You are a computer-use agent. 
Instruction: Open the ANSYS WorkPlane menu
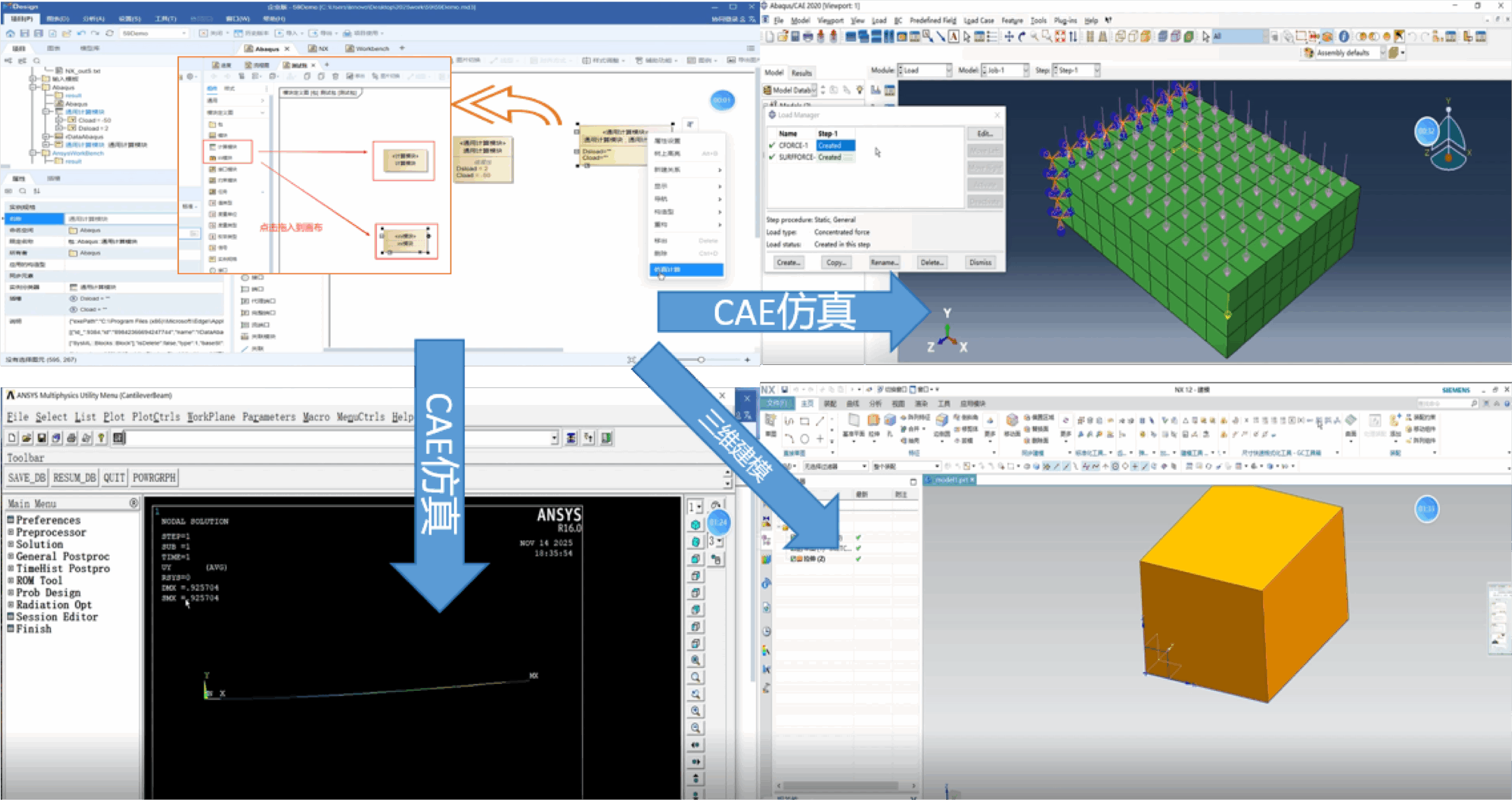211,417
